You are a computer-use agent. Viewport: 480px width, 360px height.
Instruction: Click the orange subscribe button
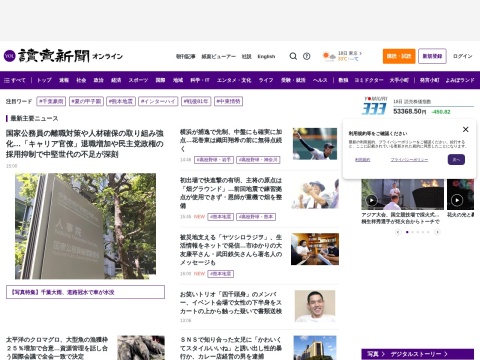point(399,56)
